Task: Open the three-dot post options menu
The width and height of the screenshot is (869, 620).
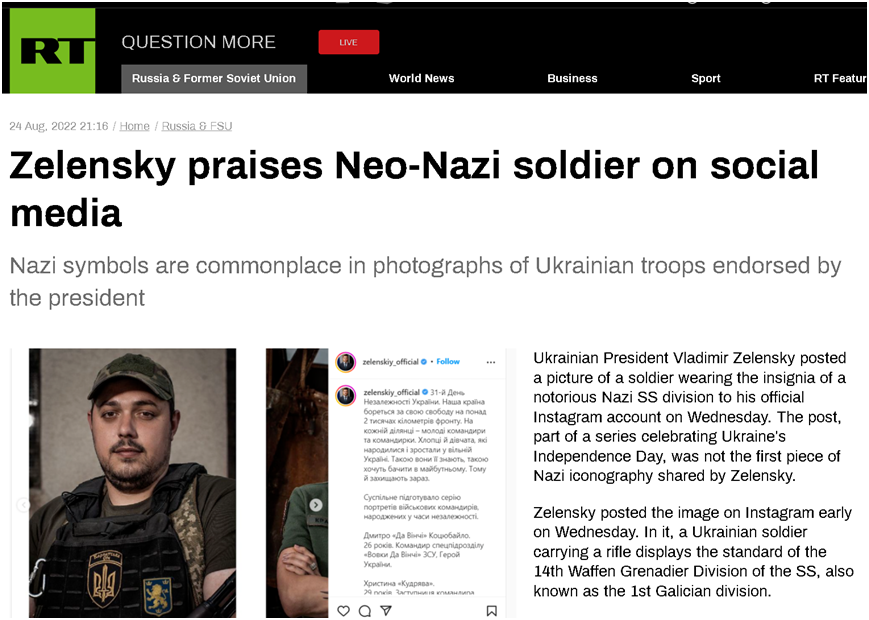Action: [x=491, y=361]
